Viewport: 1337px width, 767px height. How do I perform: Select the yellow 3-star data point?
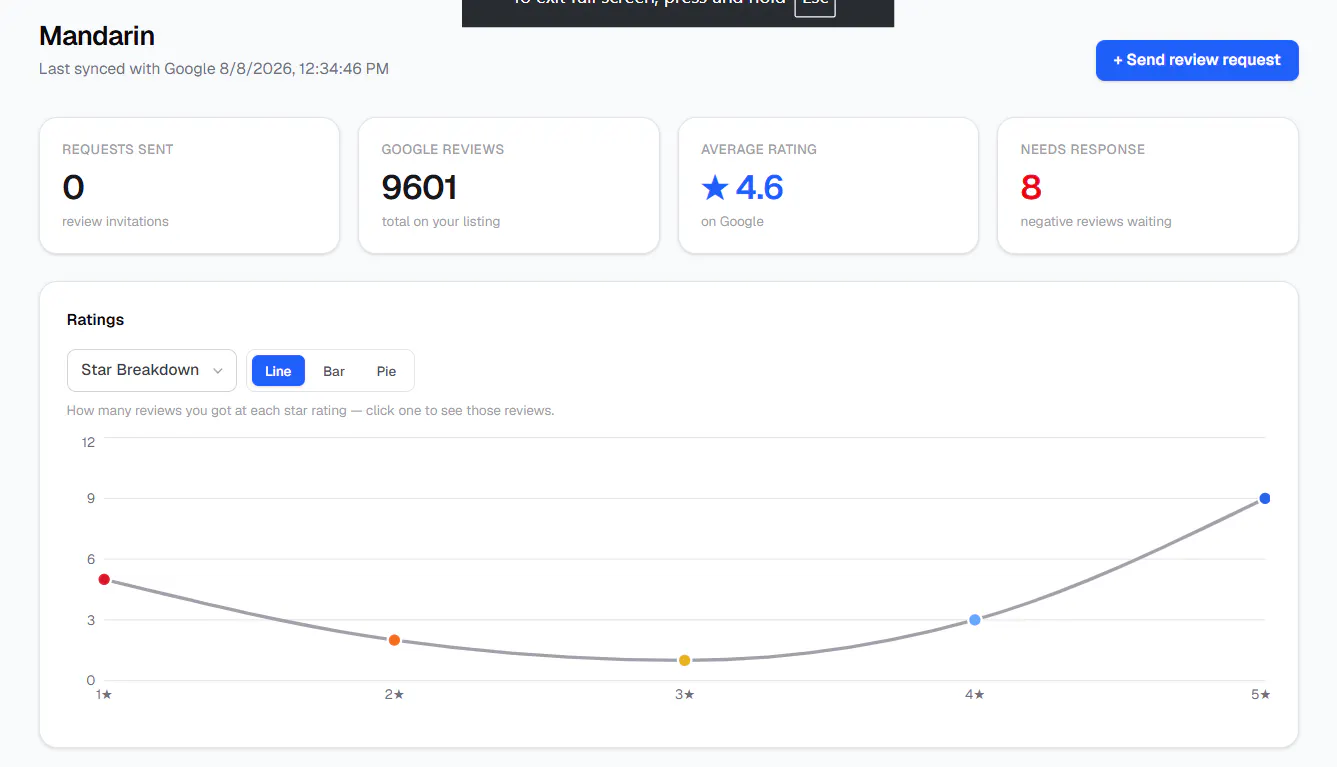[685, 660]
